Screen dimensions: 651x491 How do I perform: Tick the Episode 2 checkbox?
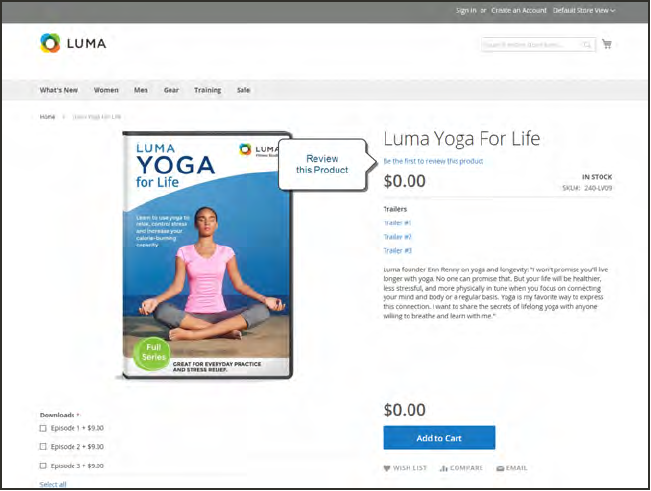pos(43,447)
